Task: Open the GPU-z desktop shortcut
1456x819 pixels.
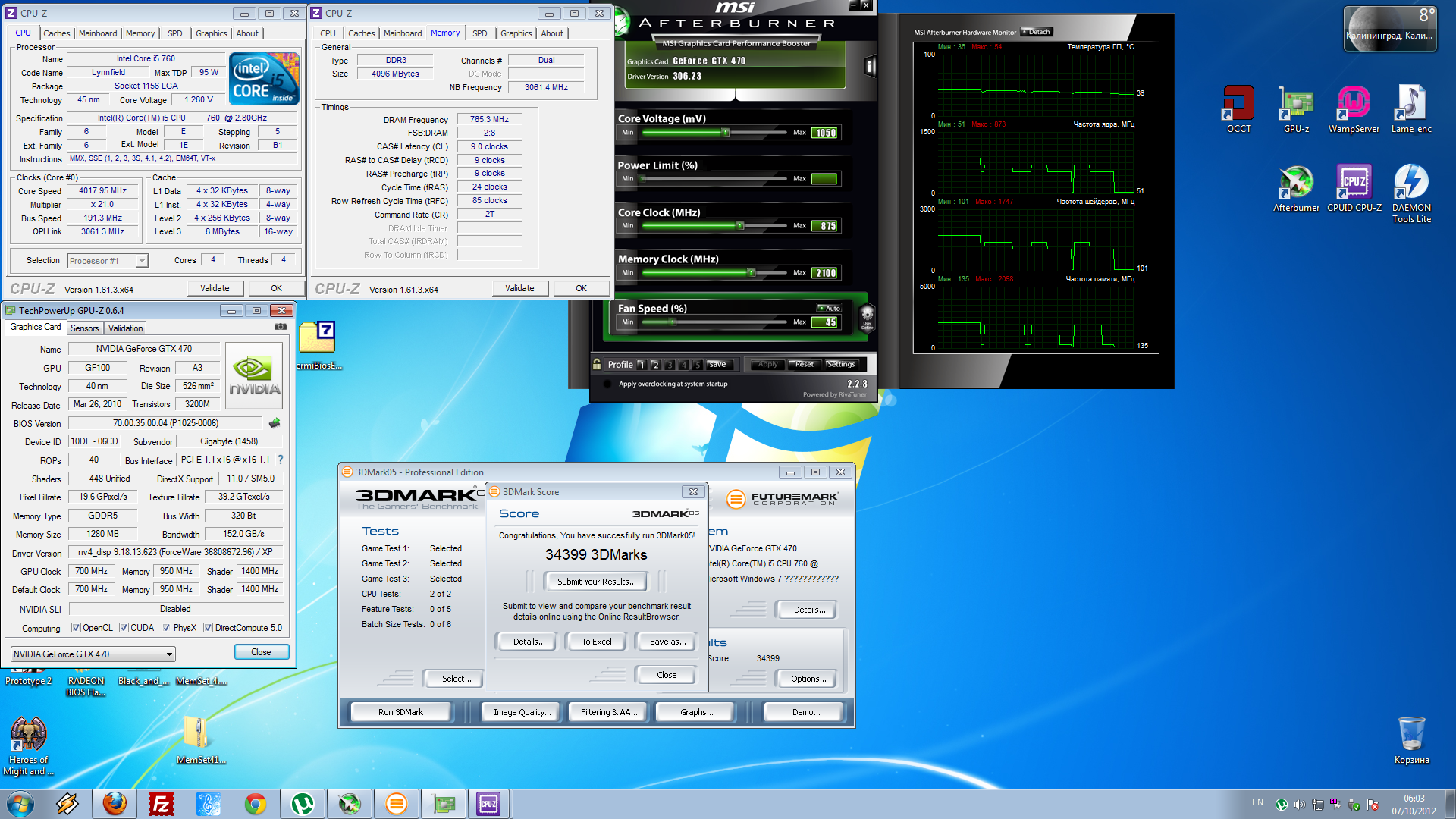Action: click(x=1296, y=109)
